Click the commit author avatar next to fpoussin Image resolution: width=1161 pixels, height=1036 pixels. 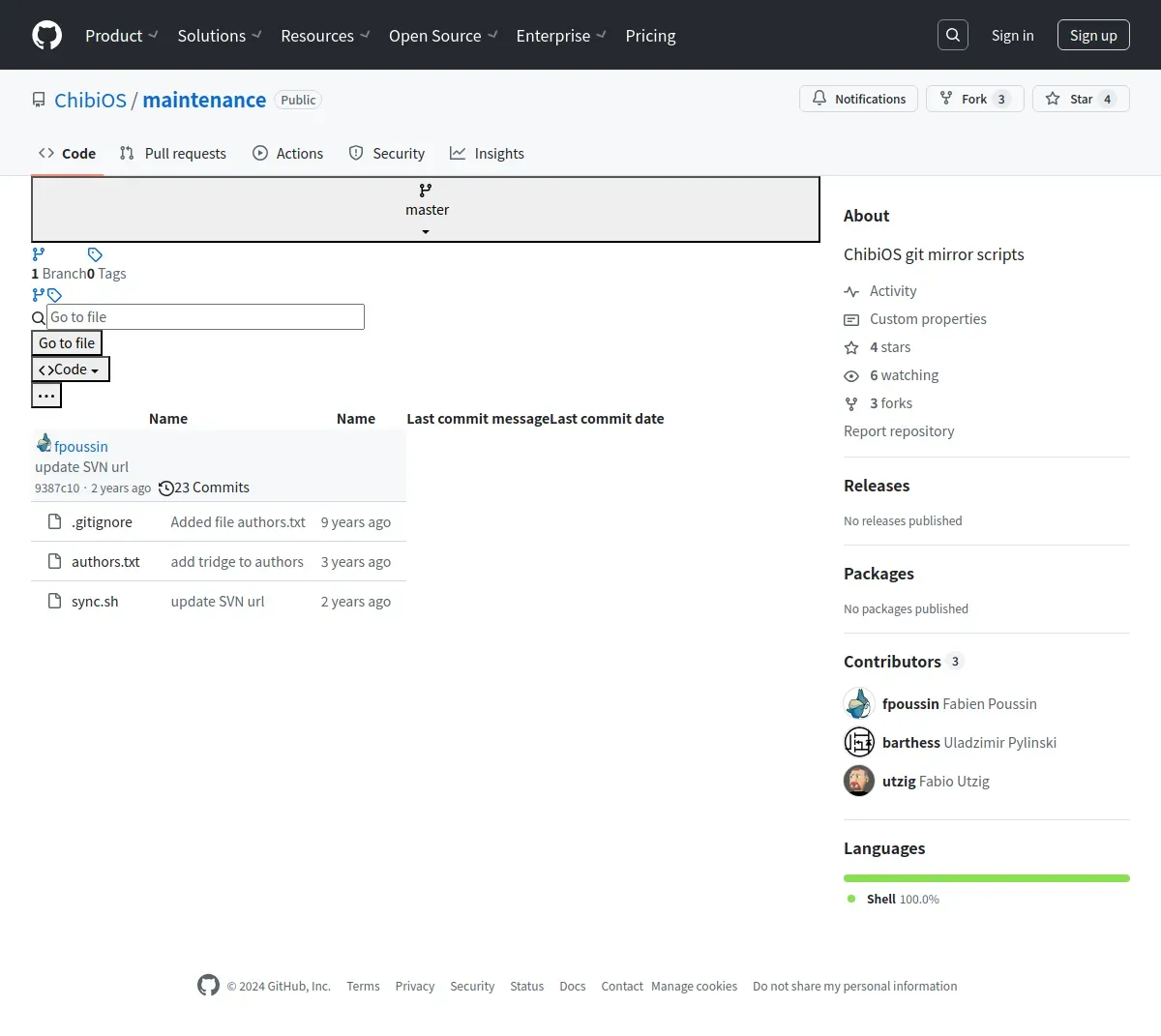44,443
